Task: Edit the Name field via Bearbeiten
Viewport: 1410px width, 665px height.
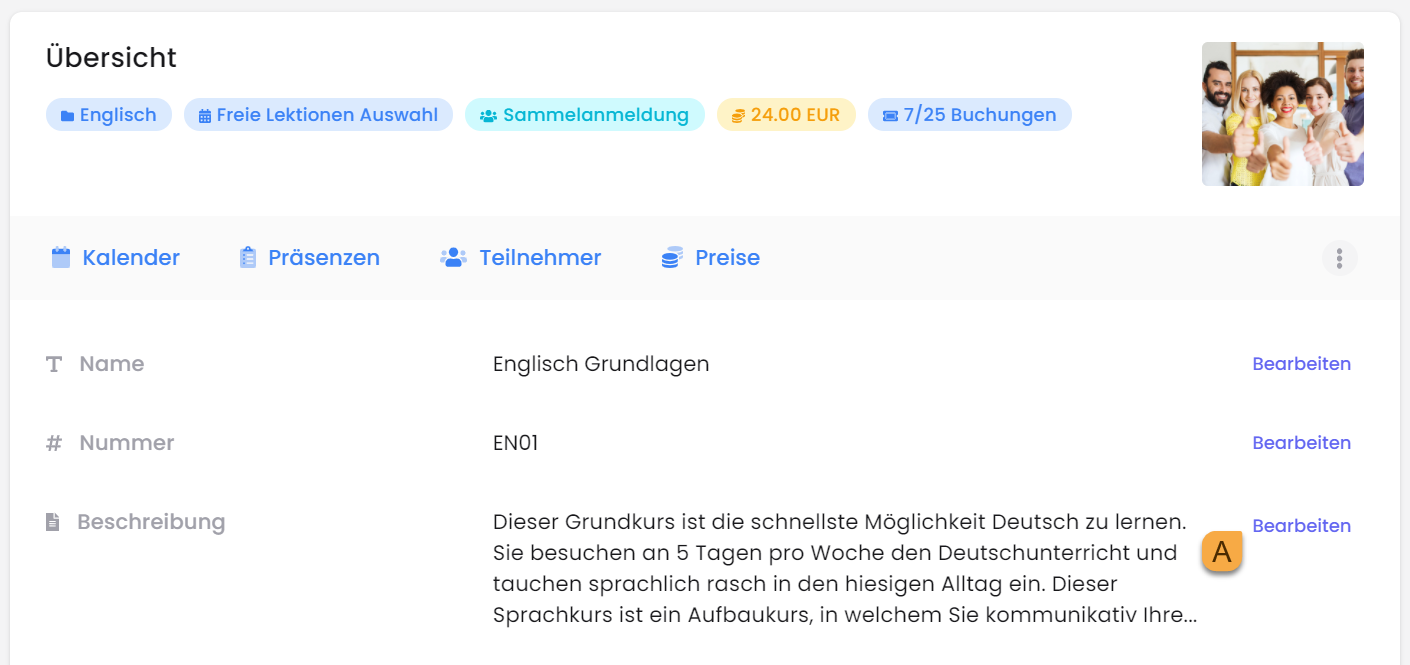Action: pyautogui.click(x=1301, y=364)
